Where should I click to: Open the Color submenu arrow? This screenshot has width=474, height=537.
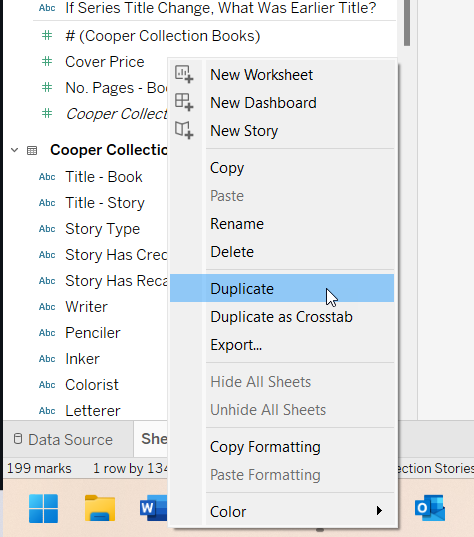point(379,511)
